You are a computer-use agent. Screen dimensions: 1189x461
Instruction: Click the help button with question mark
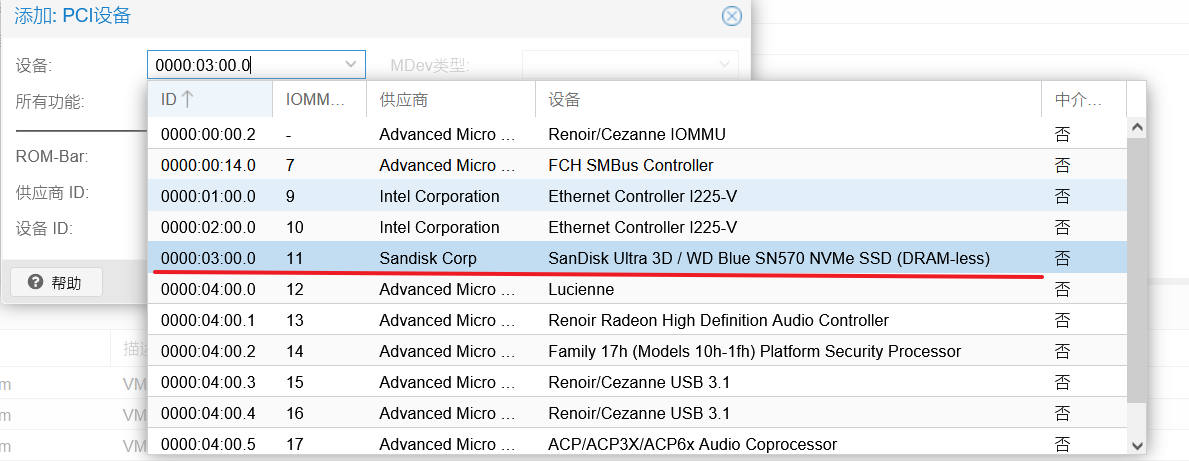coord(55,283)
